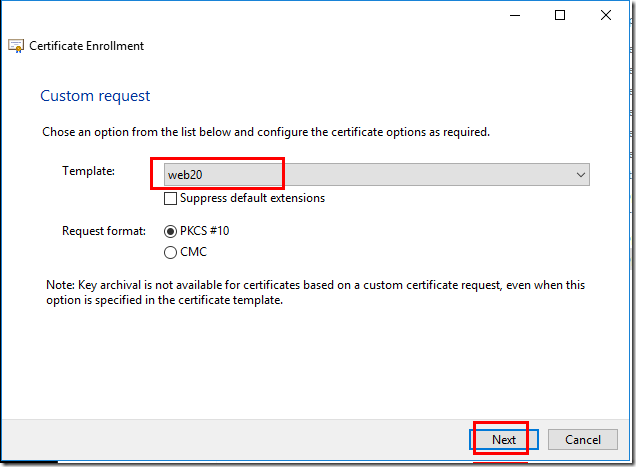Minimize the Certificate Enrollment window
Screen dimensions: 636x467
(x=514, y=15)
